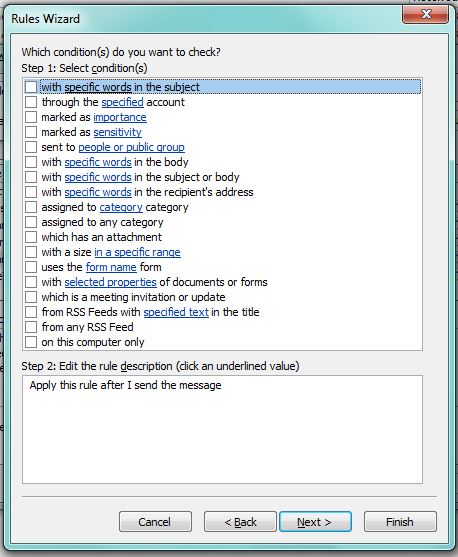Open 'selected properties' link

(x=110, y=282)
